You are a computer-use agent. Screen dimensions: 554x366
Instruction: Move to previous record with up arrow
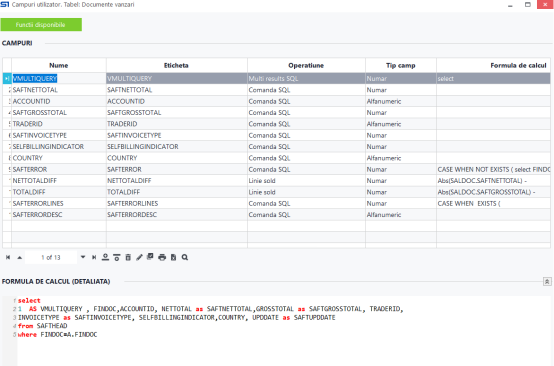20,258
